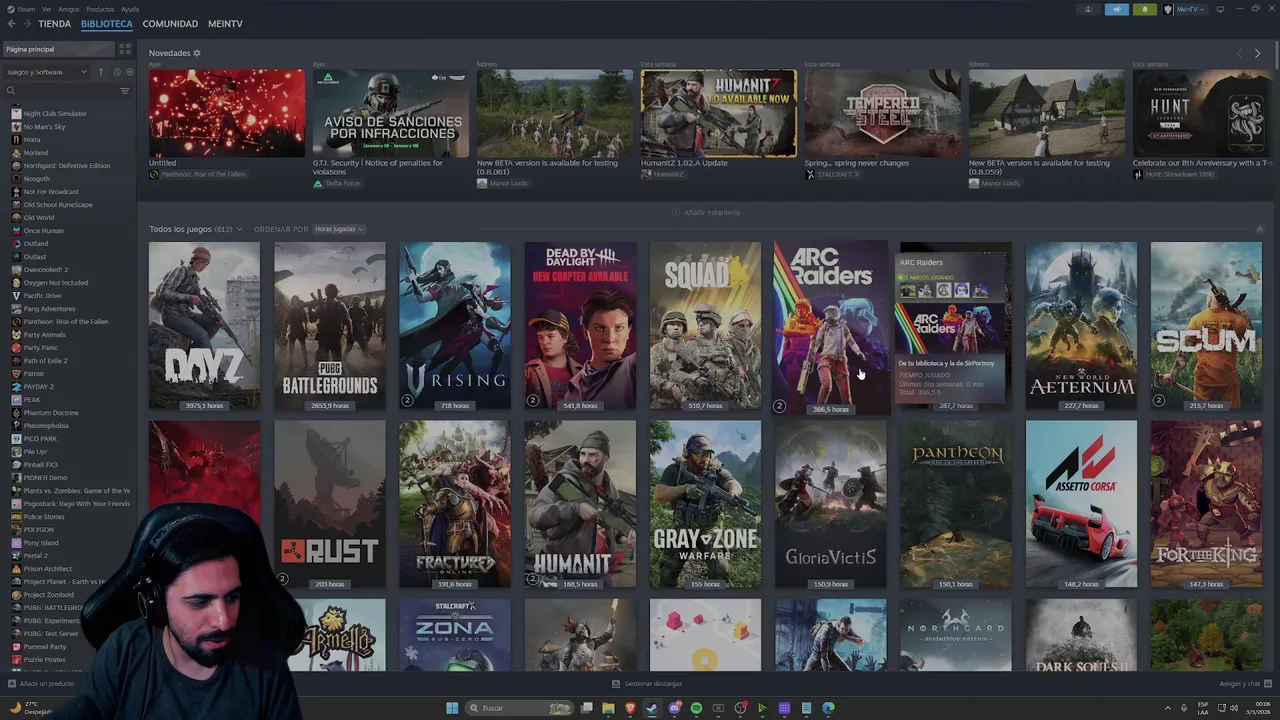Viewport: 1280px width, 720px height.
Task: Open the Dead by Daylight cover
Action: 580,326
